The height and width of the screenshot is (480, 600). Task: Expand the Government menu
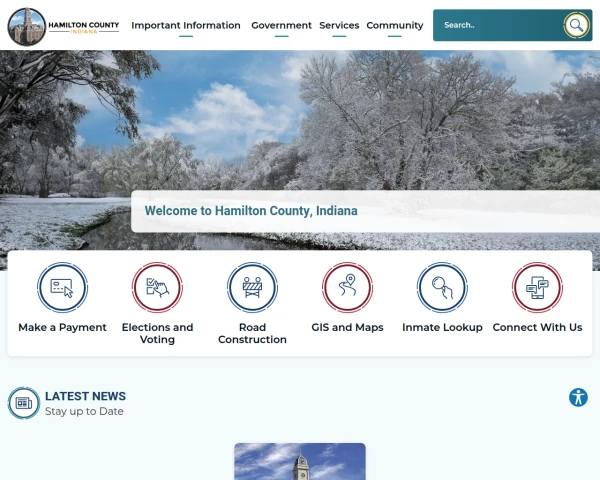(281, 25)
